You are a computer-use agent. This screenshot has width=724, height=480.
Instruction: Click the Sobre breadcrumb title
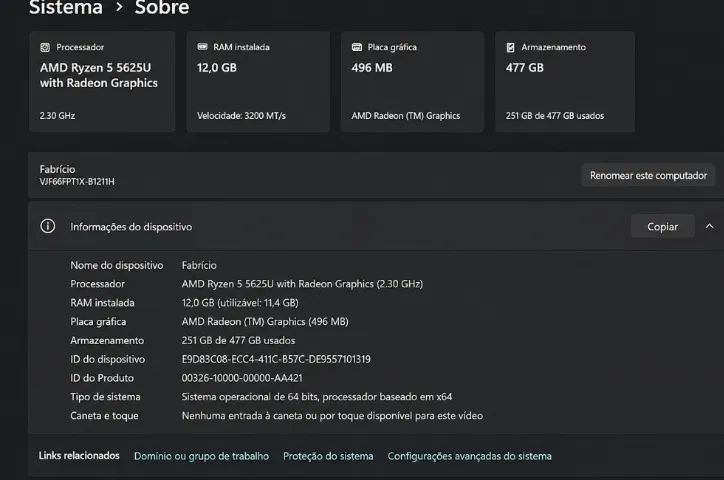click(x=162, y=7)
